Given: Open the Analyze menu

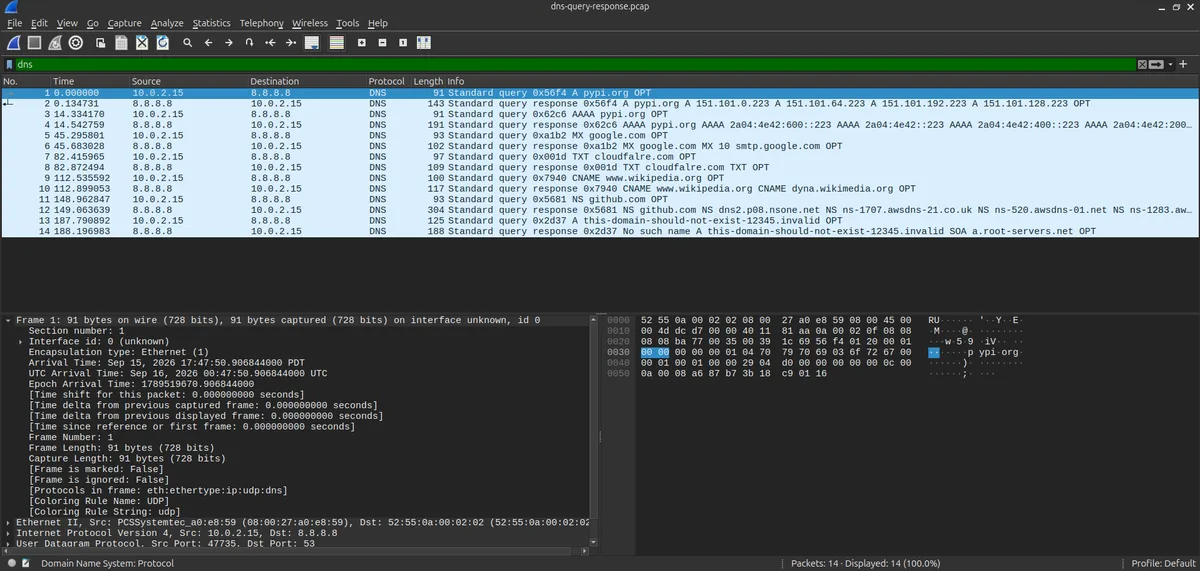Looking at the screenshot, I should (x=167, y=23).
